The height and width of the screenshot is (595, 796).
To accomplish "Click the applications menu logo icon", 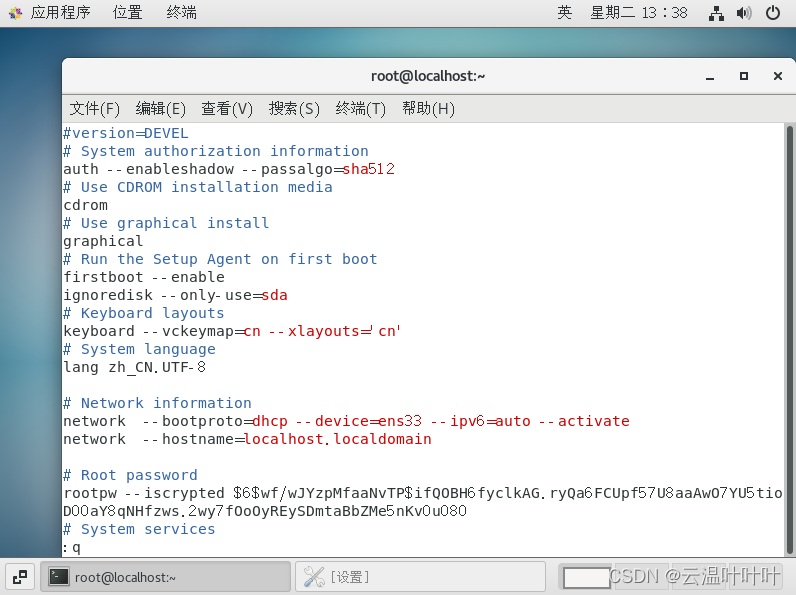I will pyautogui.click(x=15, y=13).
